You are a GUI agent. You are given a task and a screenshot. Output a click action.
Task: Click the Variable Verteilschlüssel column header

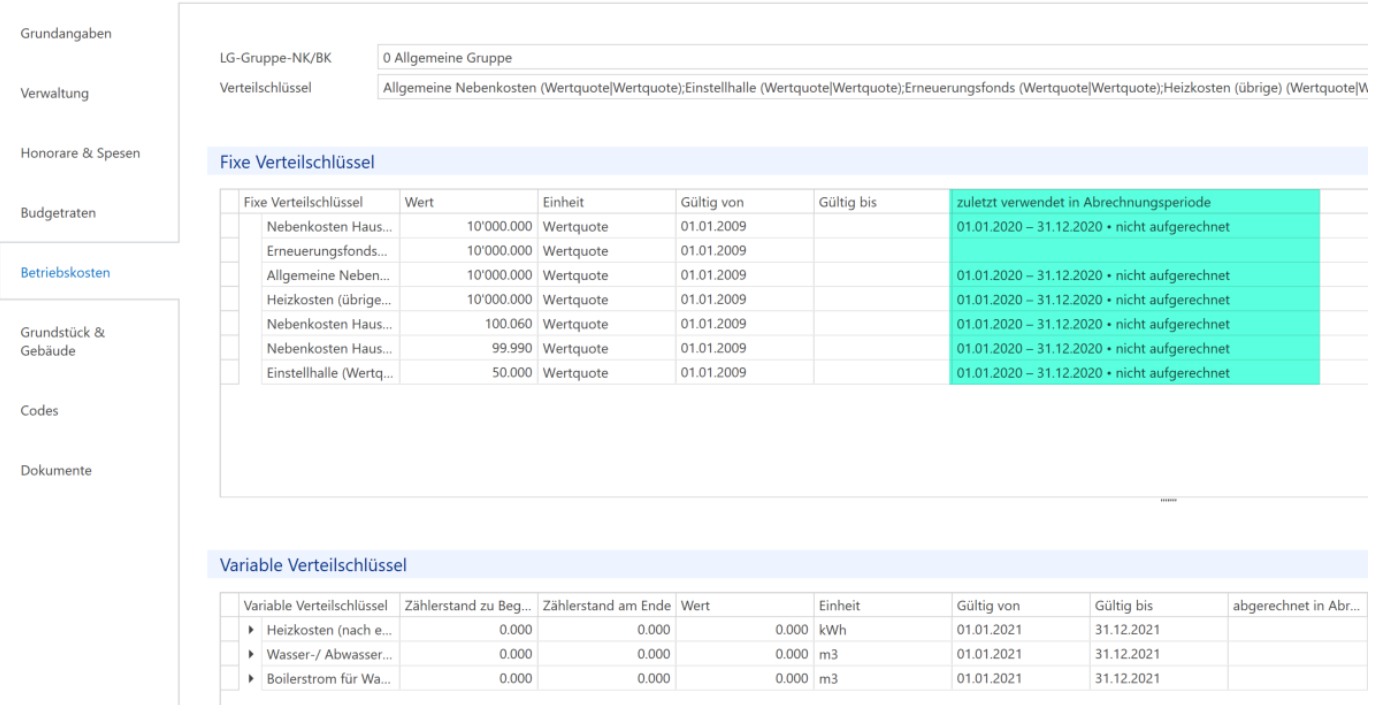tap(319, 606)
